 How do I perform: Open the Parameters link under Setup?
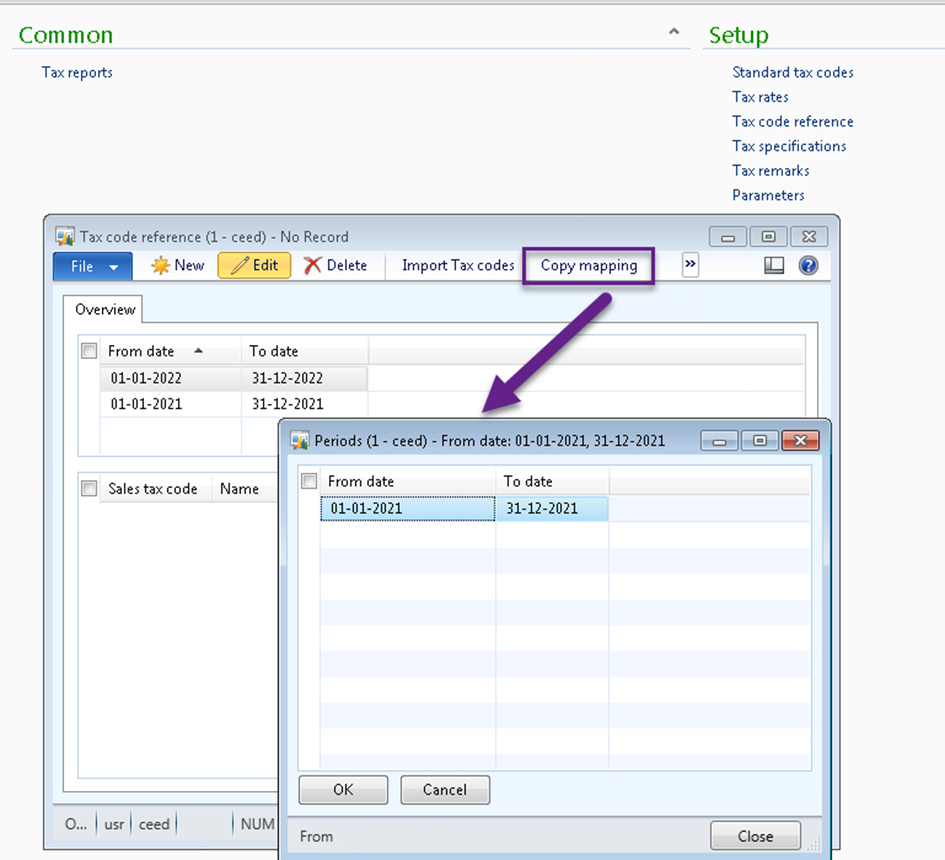tap(768, 195)
